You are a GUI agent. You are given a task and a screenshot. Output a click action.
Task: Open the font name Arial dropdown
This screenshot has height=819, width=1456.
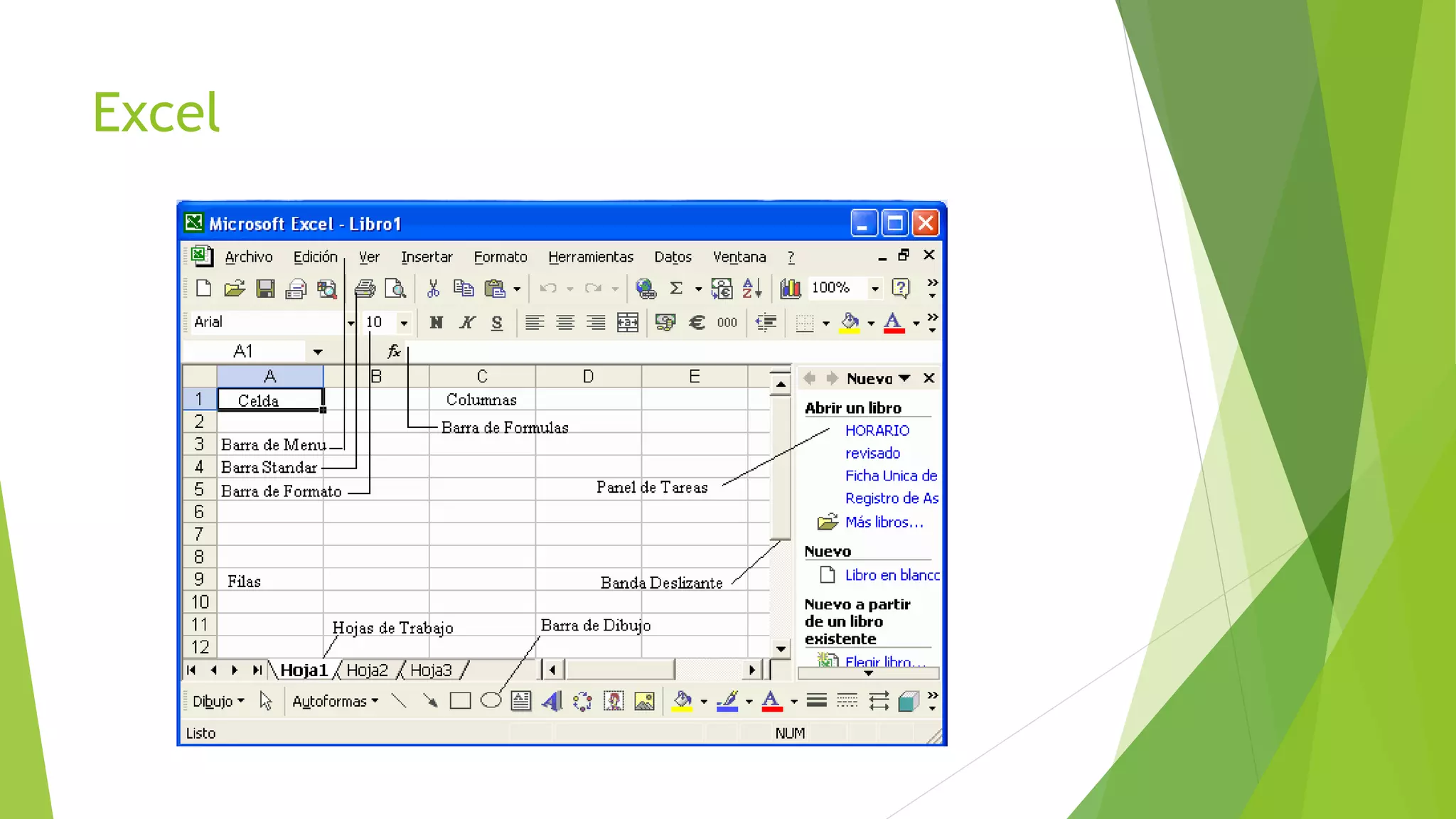[x=350, y=323]
